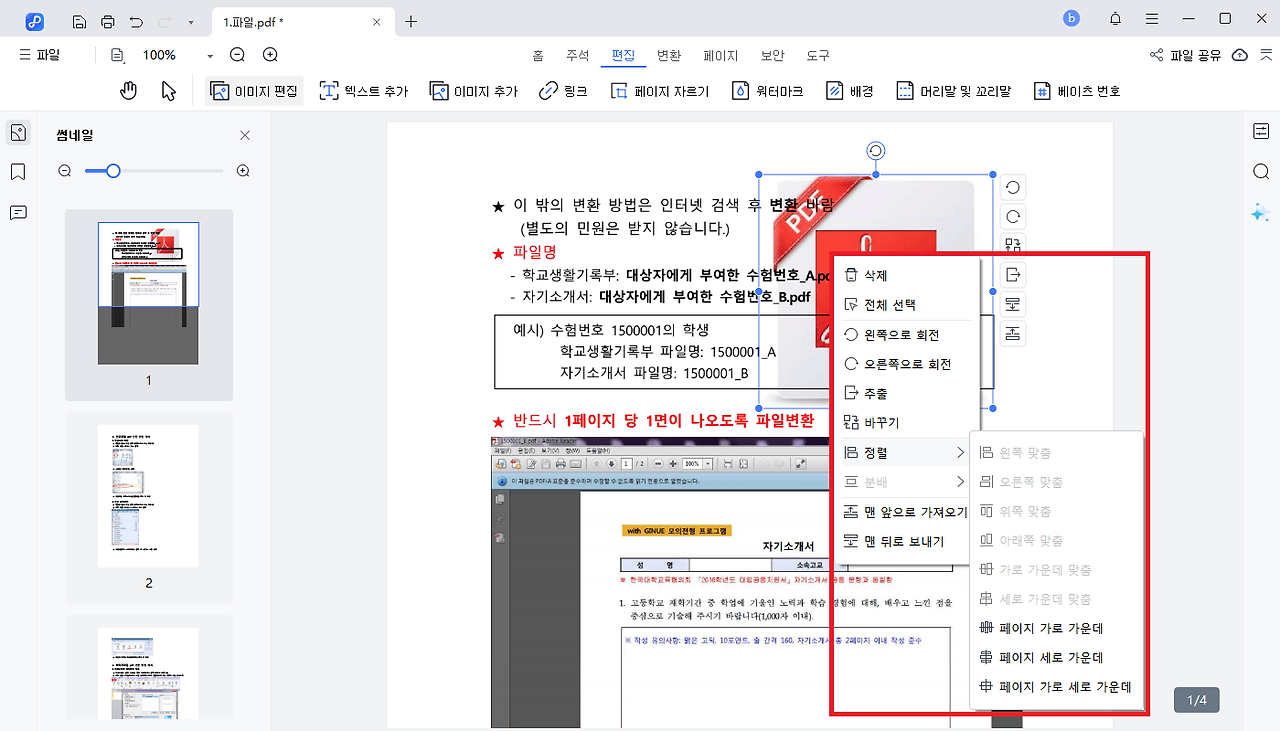The height and width of the screenshot is (731, 1280).
Task: Select page 2 thumbnail
Action: pyautogui.click(x=148, y=496)
